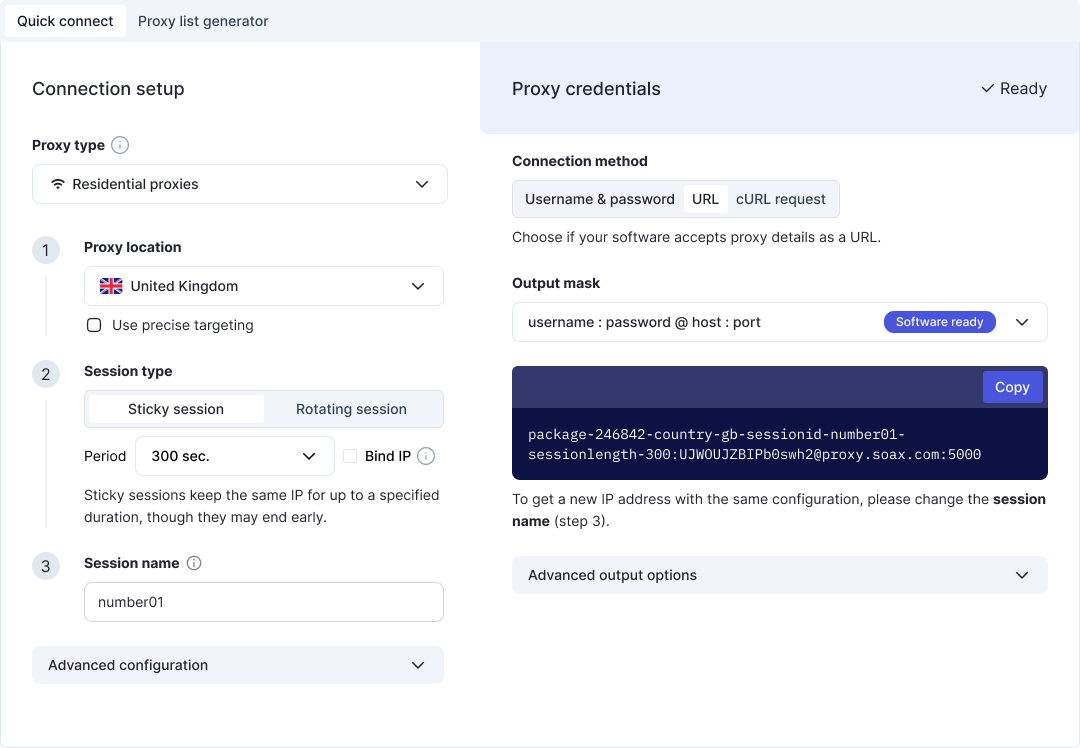
Task: Expand the Advanced output options section
Action: point(780,575)
